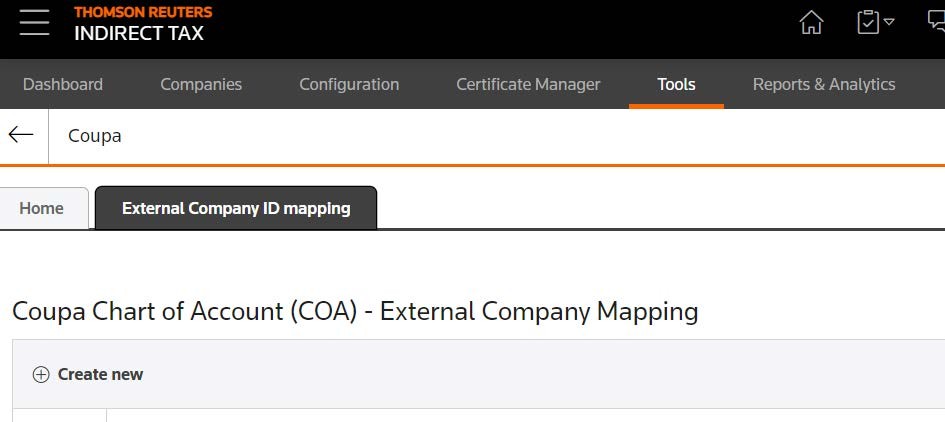
Task: Open the Configuration menu
Action: click(x=349, y=84)
